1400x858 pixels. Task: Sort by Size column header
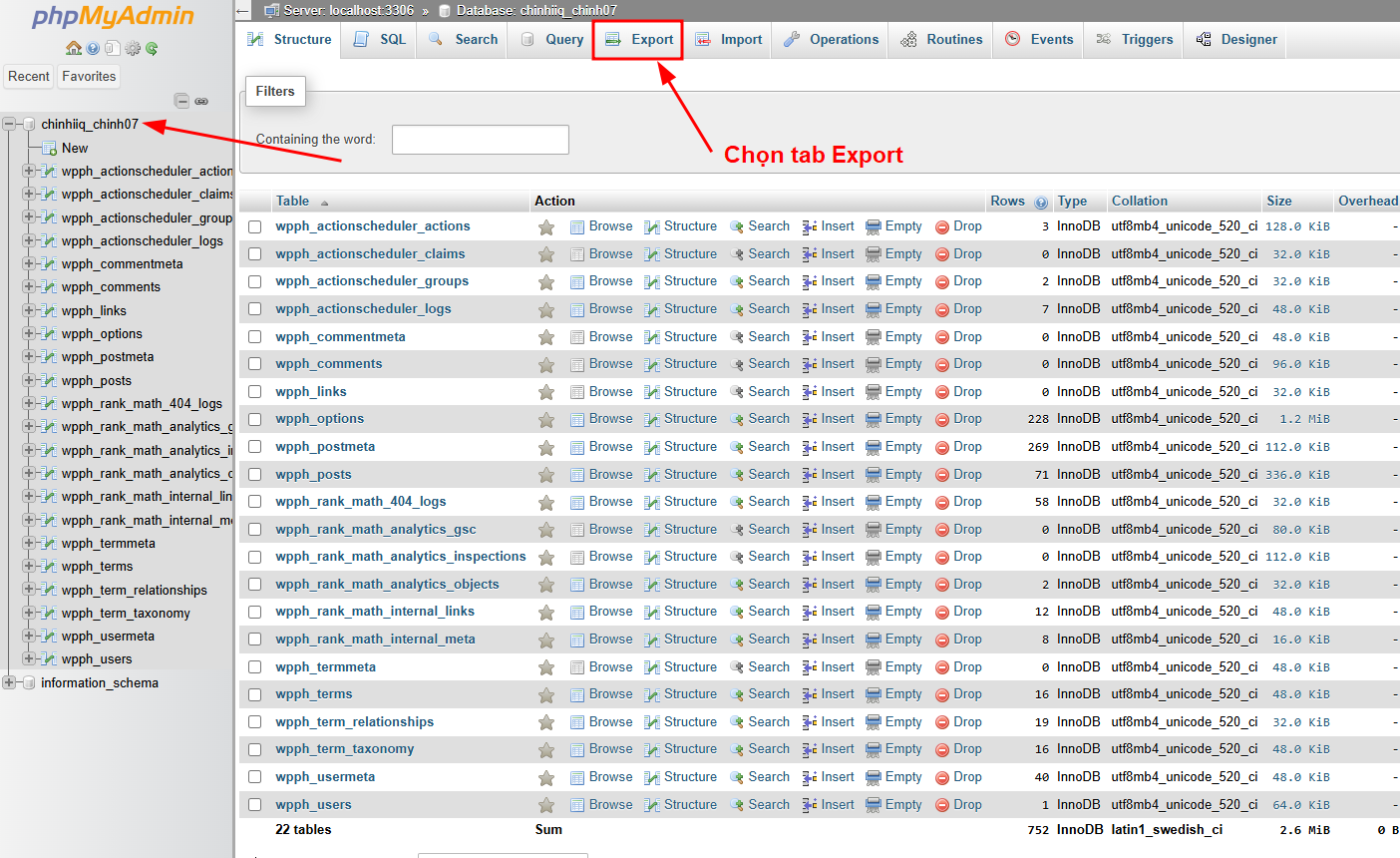[1279, 202]
